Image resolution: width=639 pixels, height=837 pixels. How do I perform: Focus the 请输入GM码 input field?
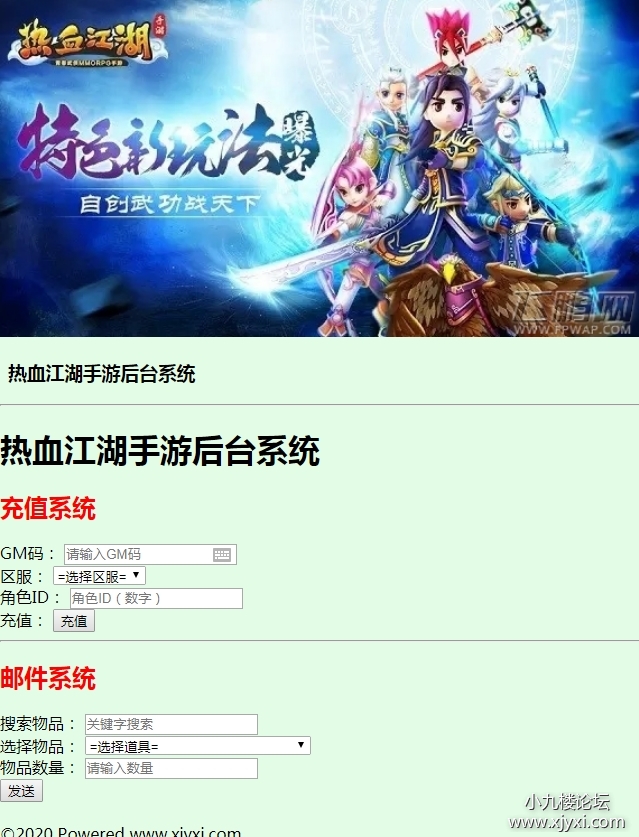pyautogui.click(x=150, y=555)
